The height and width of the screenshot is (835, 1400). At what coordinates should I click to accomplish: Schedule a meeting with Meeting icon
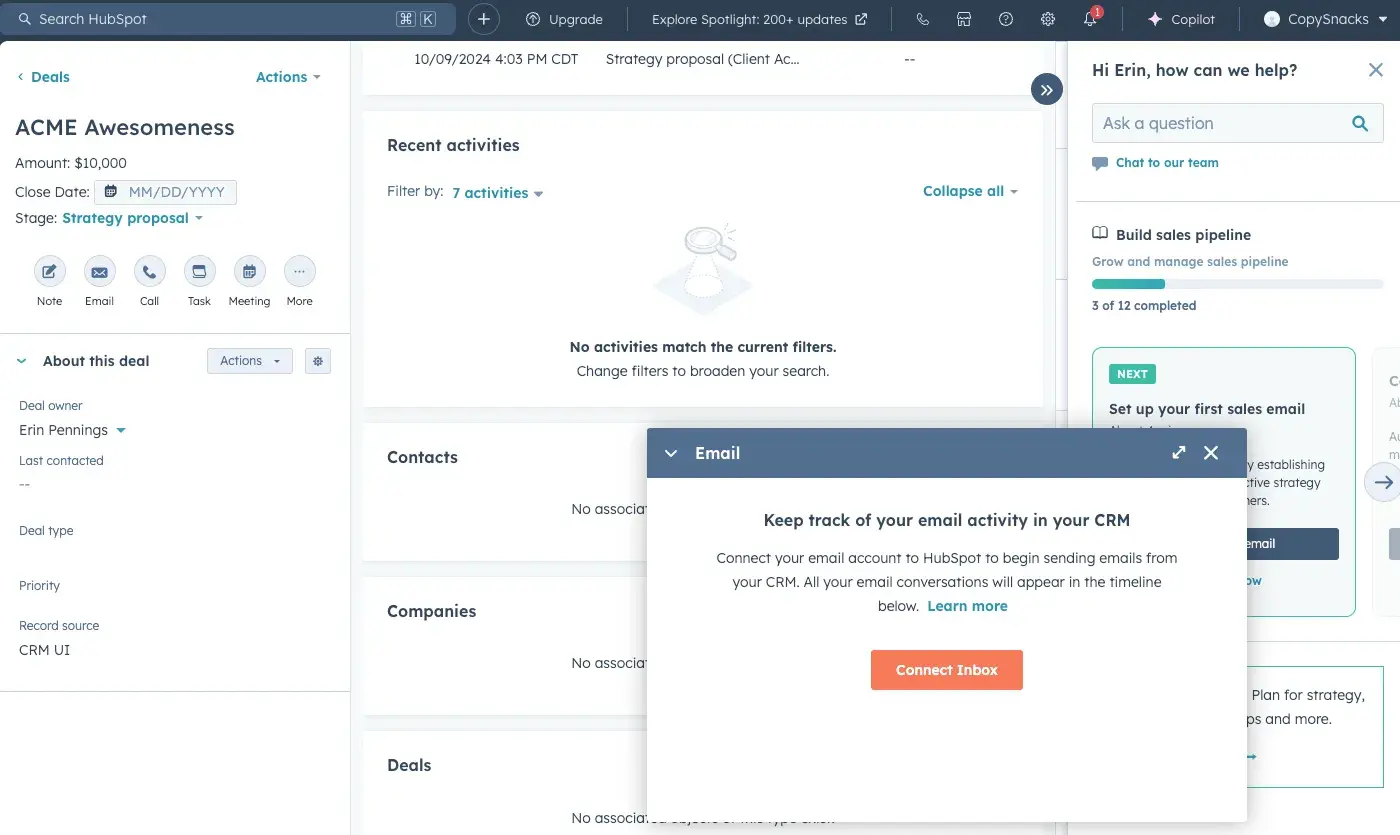[249, 272]
